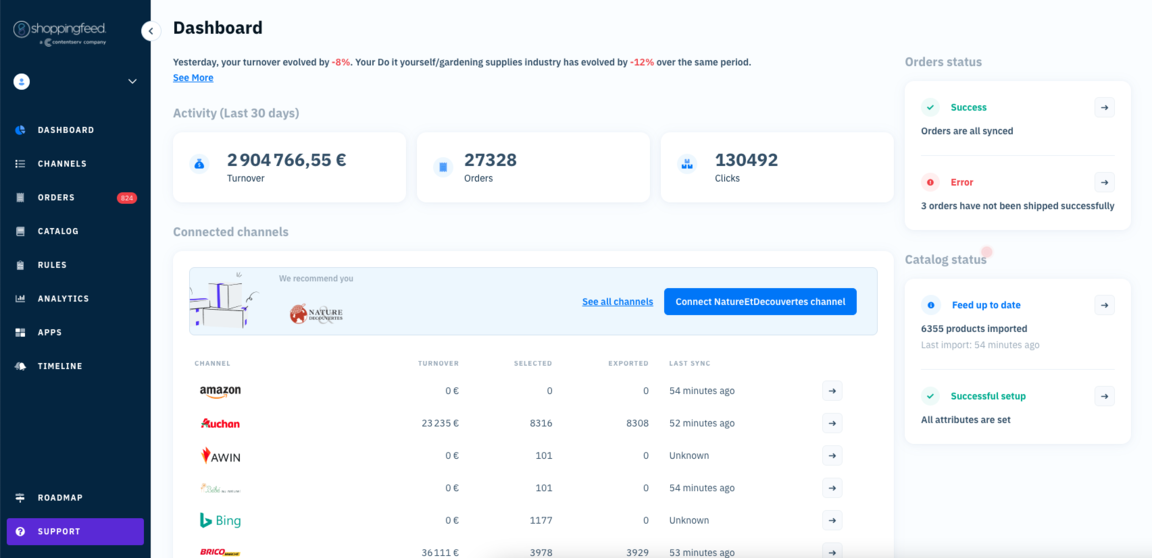Click the Channels list icon

tap(21, 164)
